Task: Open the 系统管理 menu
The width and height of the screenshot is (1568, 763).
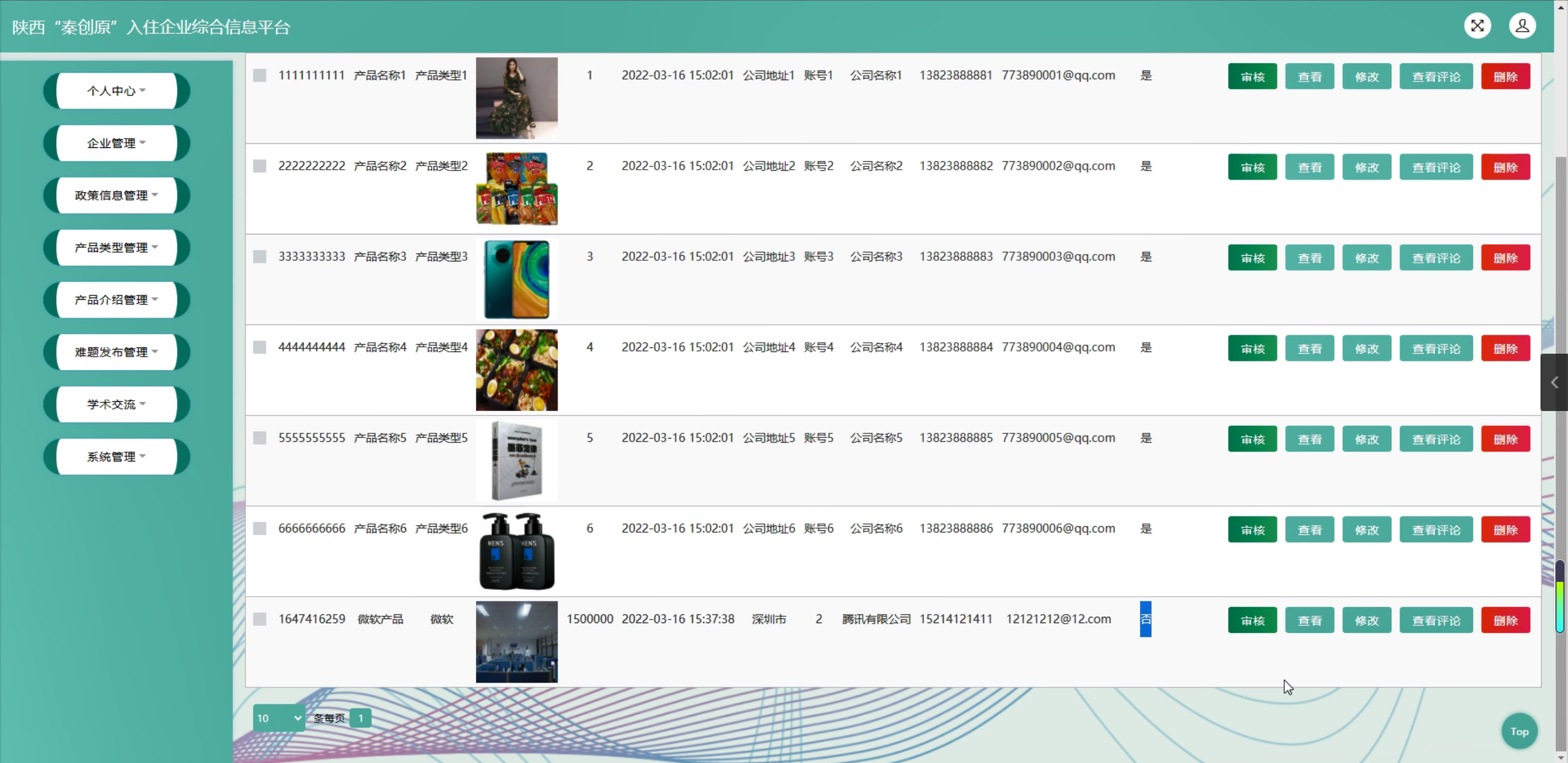Action: [x=116, y=457]
